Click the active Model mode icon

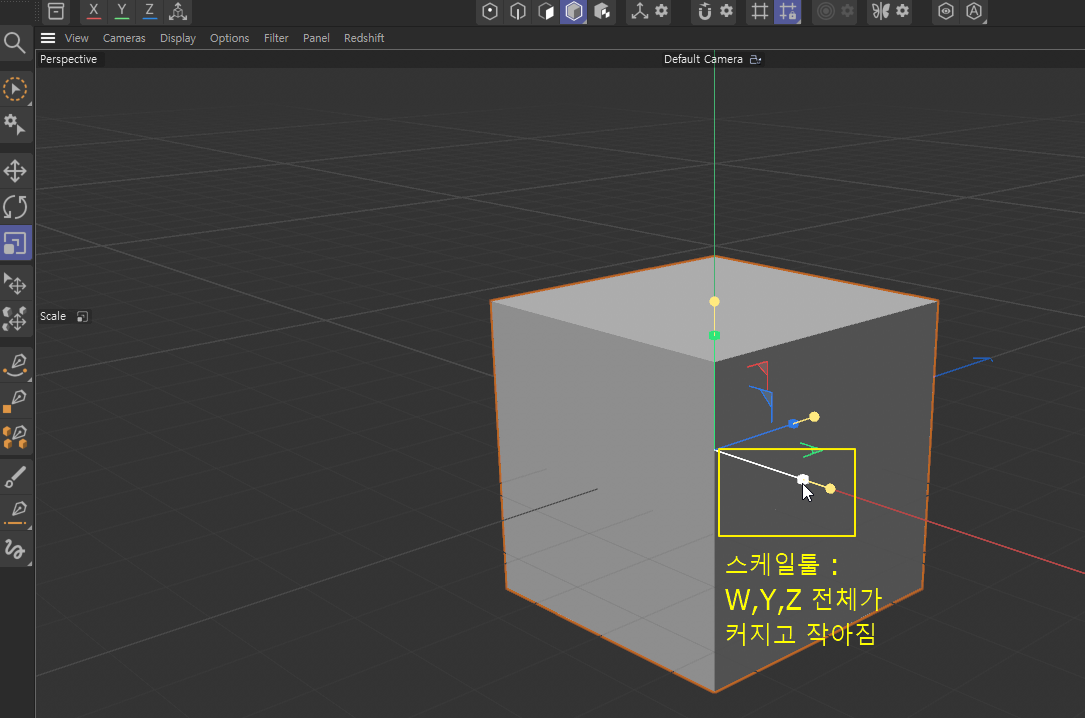(x=574, y=11)
